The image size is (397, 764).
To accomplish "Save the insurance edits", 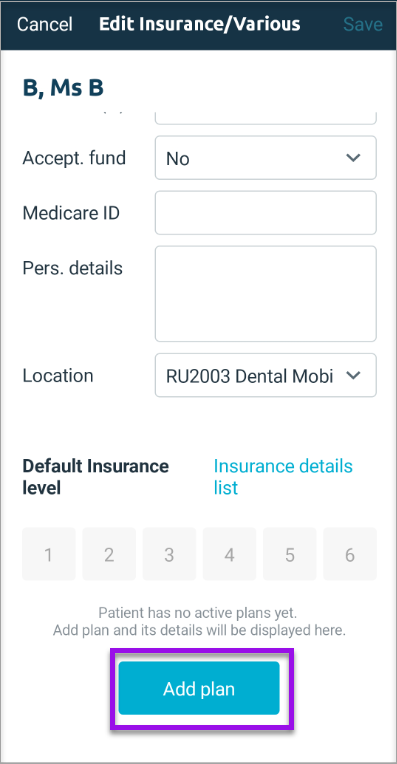I will click(x=362, y=24).
